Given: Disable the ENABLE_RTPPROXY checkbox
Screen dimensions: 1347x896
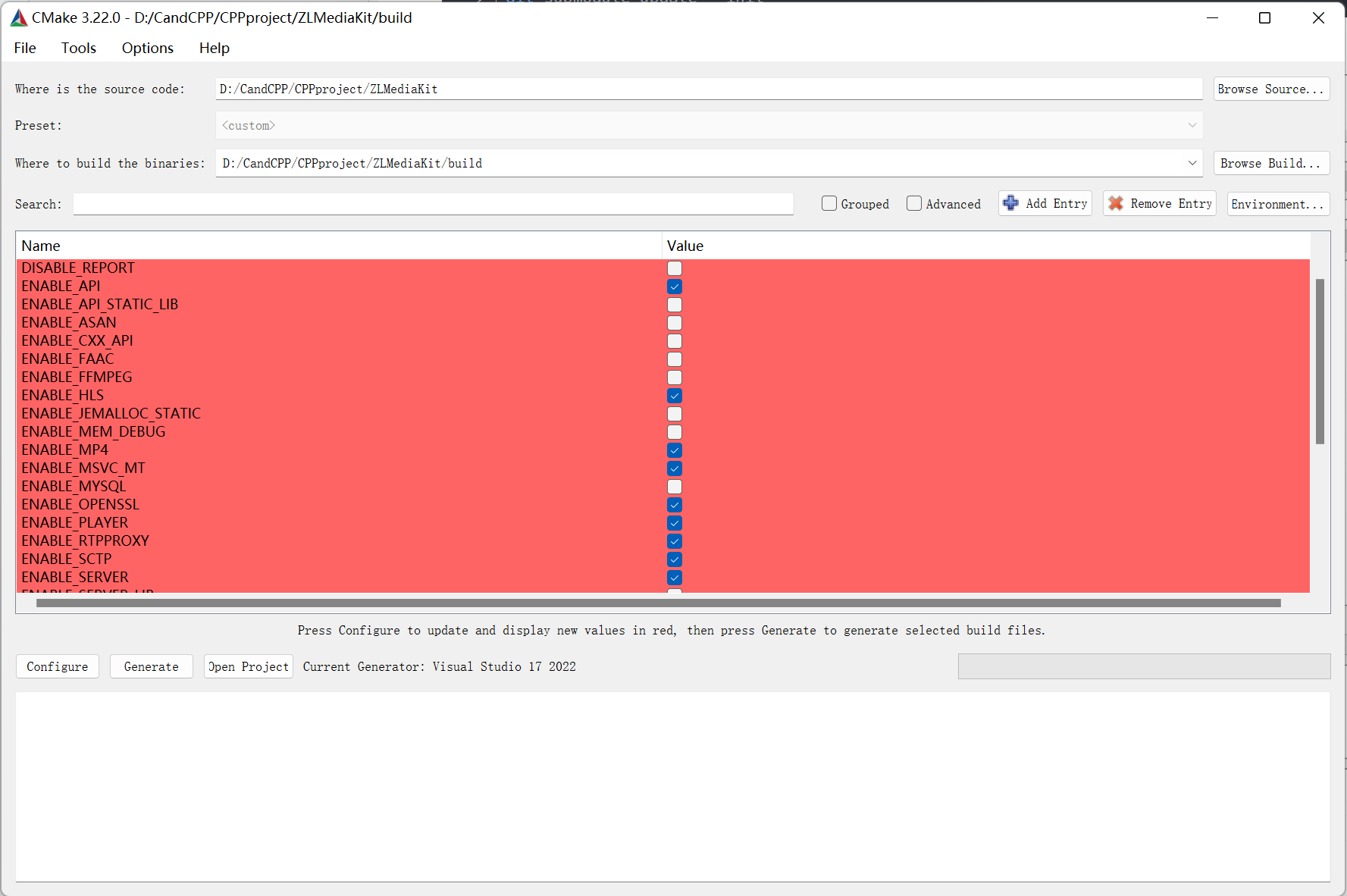Looking at the screenshot, I should pos(675,541).
